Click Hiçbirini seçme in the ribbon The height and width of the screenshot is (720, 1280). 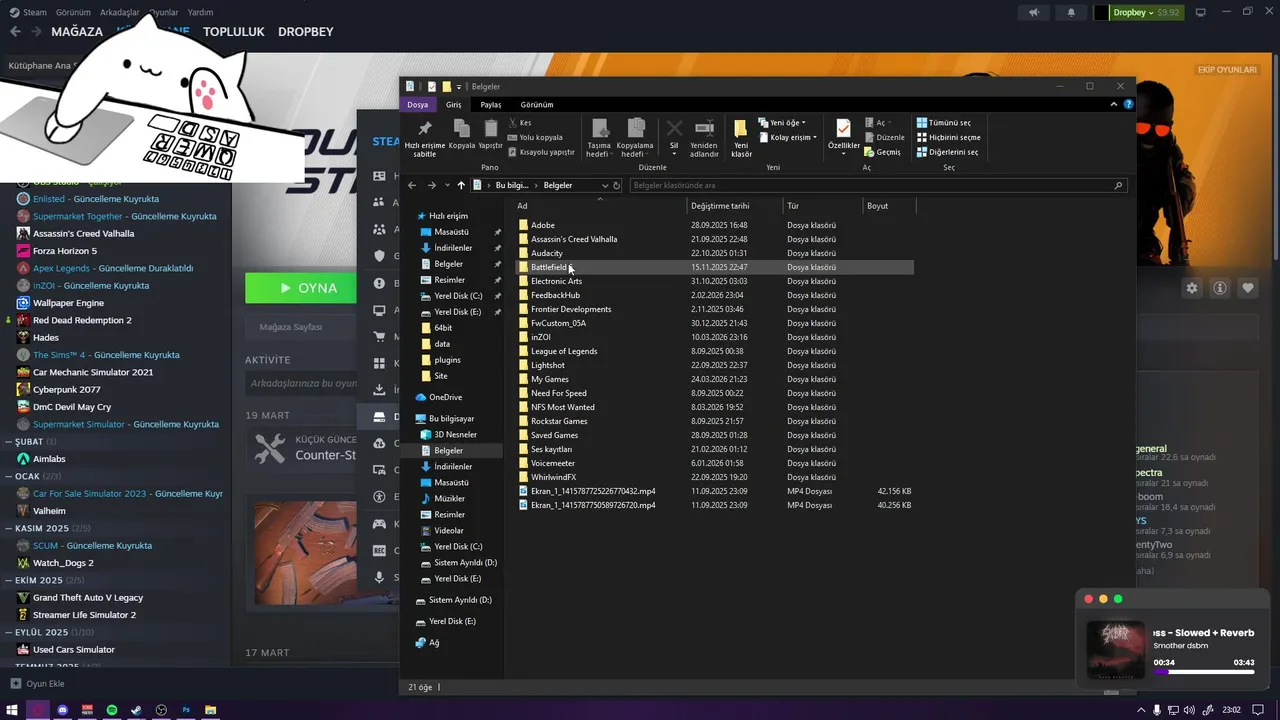point(948,137)
